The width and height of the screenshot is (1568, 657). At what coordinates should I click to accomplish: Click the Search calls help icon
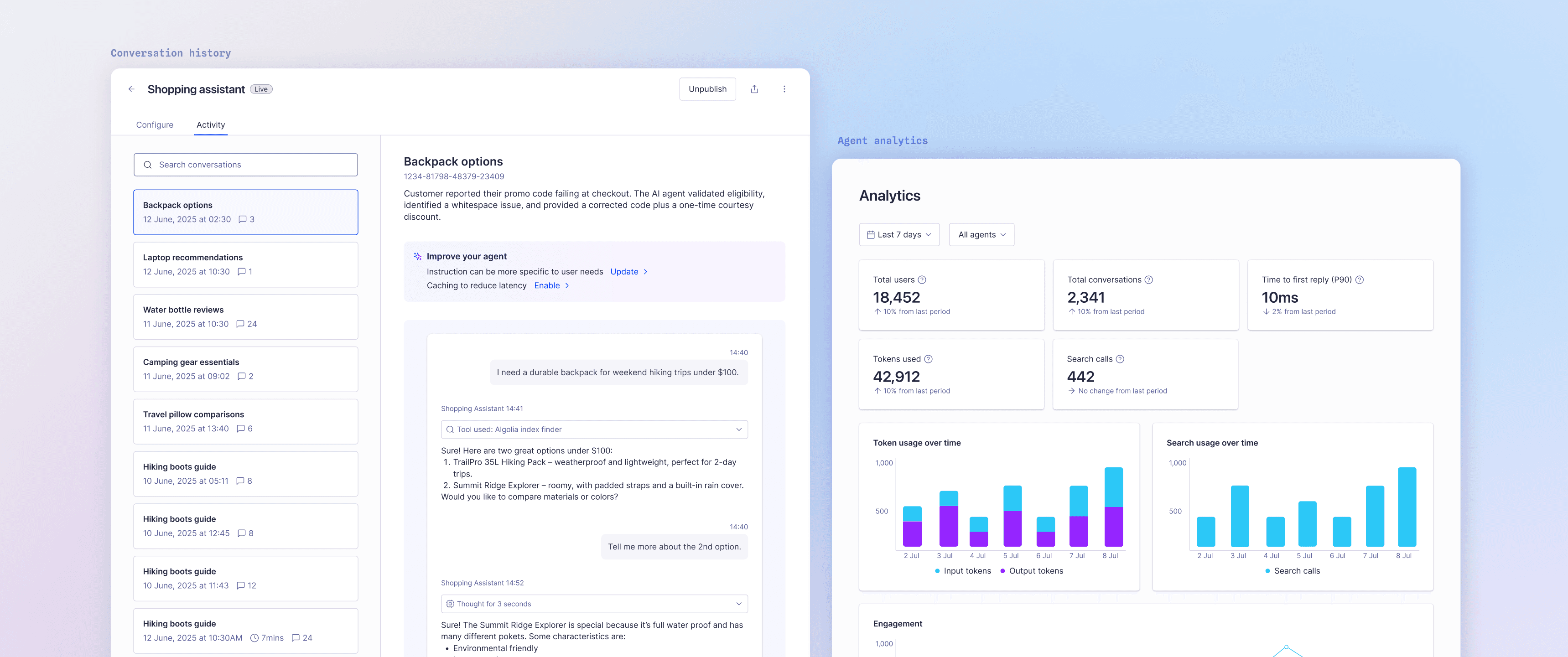click(x=1119, y=359)
